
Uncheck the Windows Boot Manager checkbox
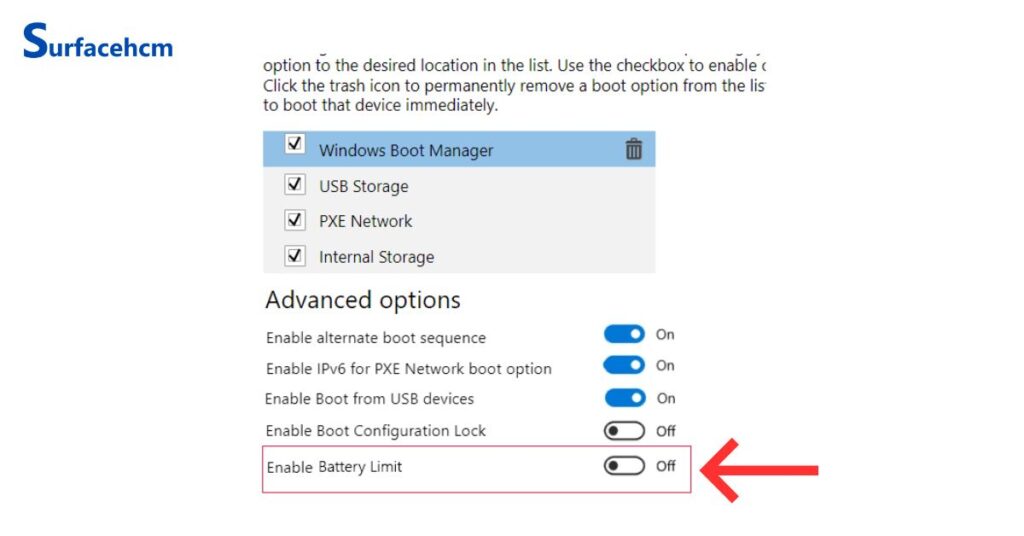coord(294,144)
